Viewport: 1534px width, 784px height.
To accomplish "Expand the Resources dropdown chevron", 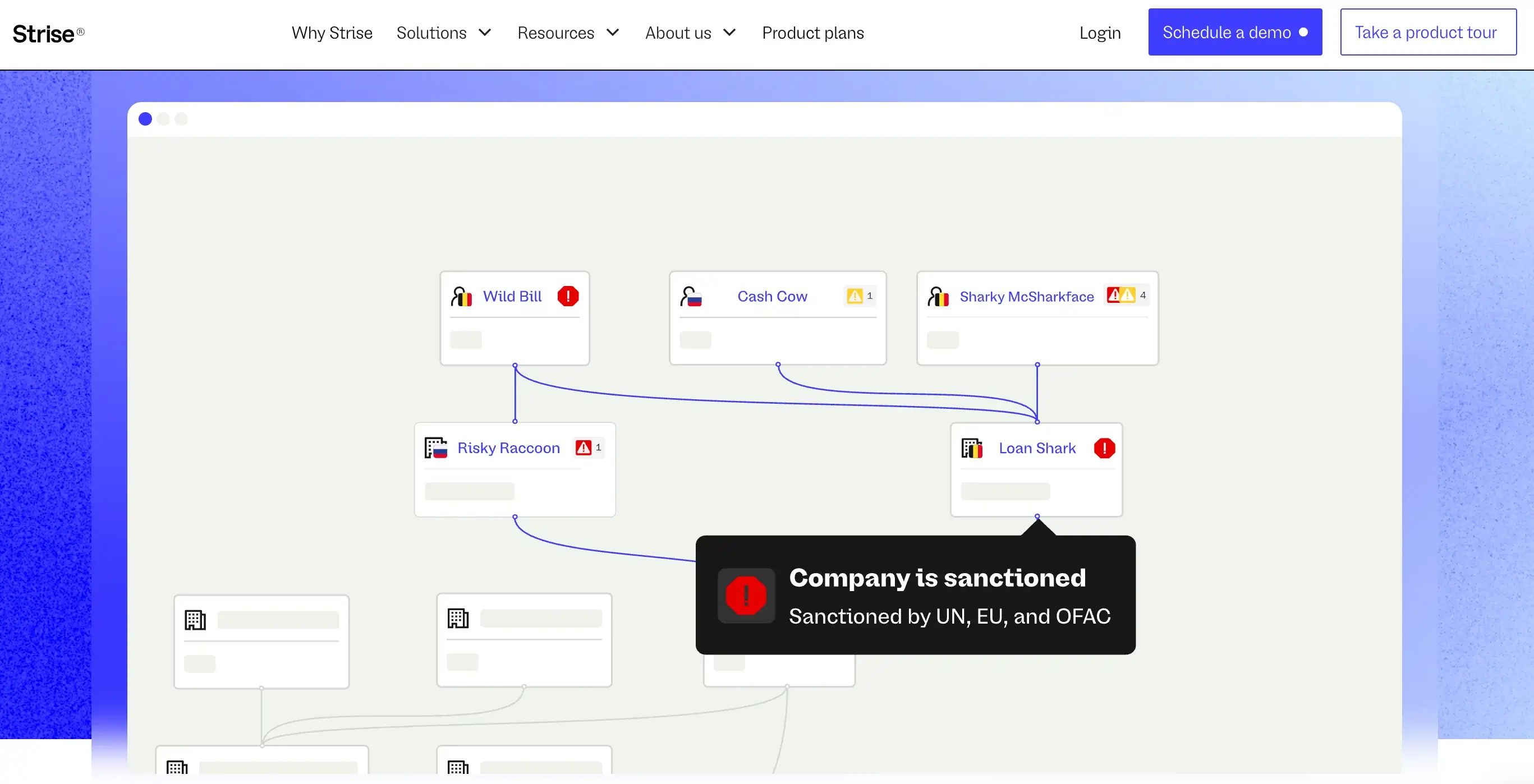I will (x=613, y=33).
